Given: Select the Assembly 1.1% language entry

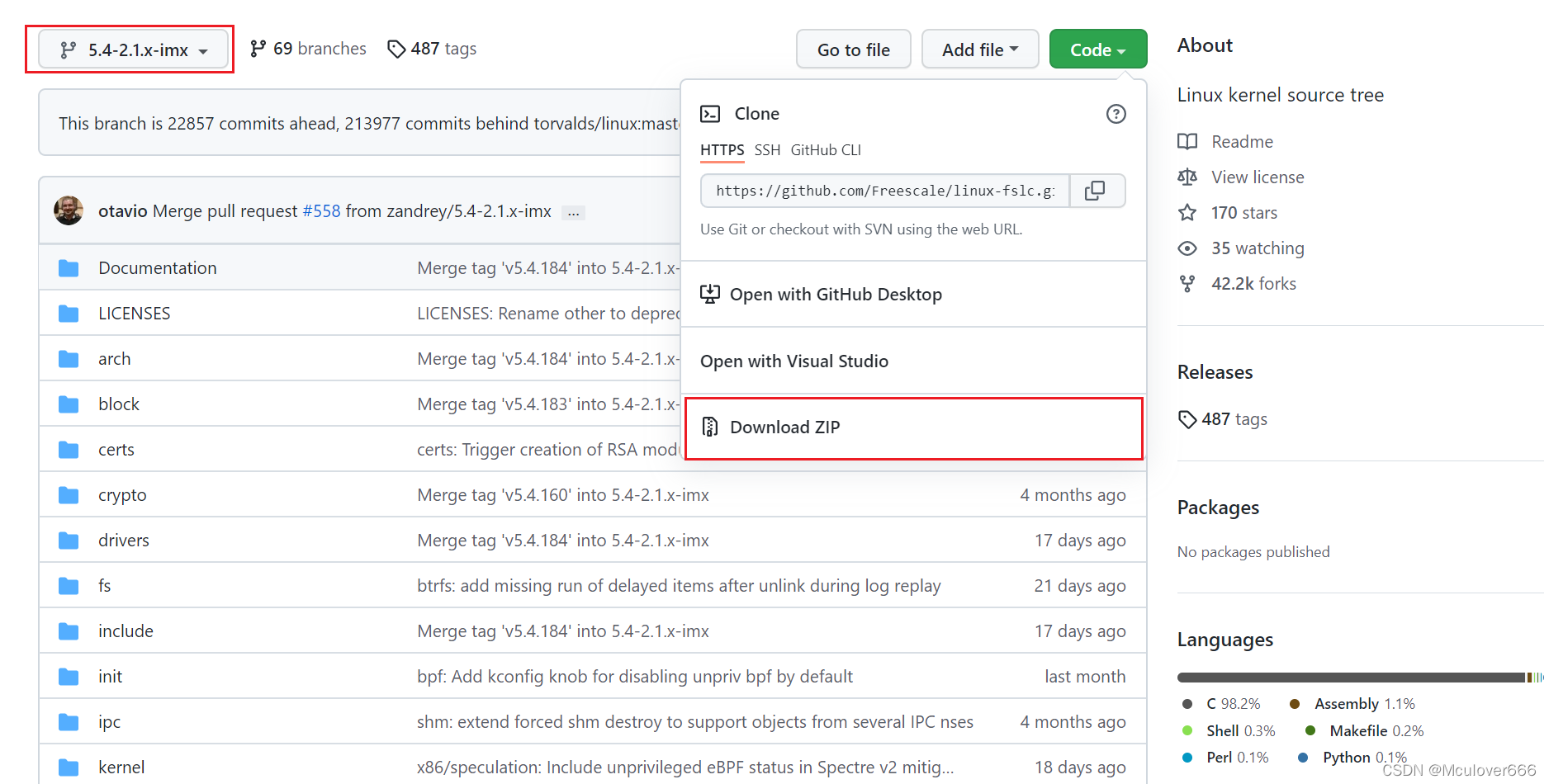Looking at the screenshot, I should [1352, 704].
